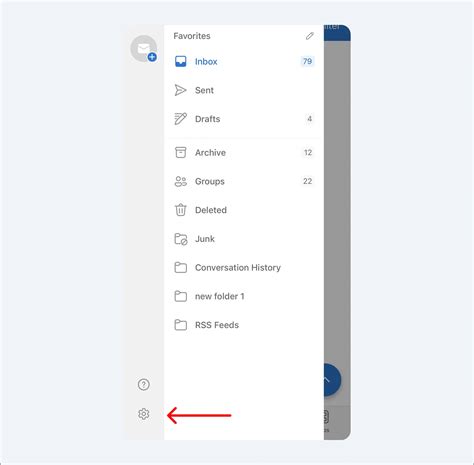Screen dimensions: 474x465
Task: Tap the blue compose floating button
Action: coord(332,380)
